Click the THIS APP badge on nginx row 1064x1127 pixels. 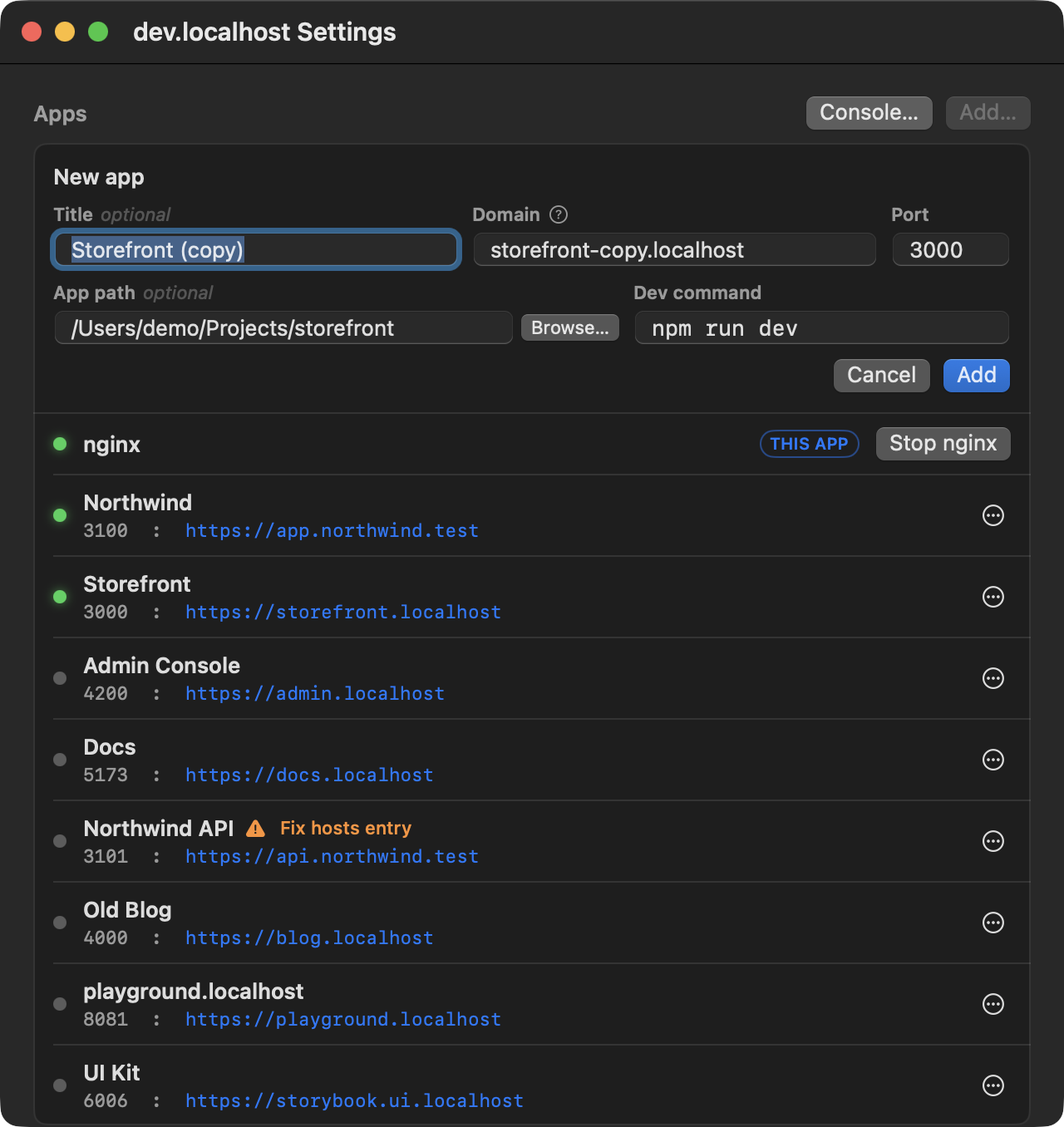tap(810, 444)
